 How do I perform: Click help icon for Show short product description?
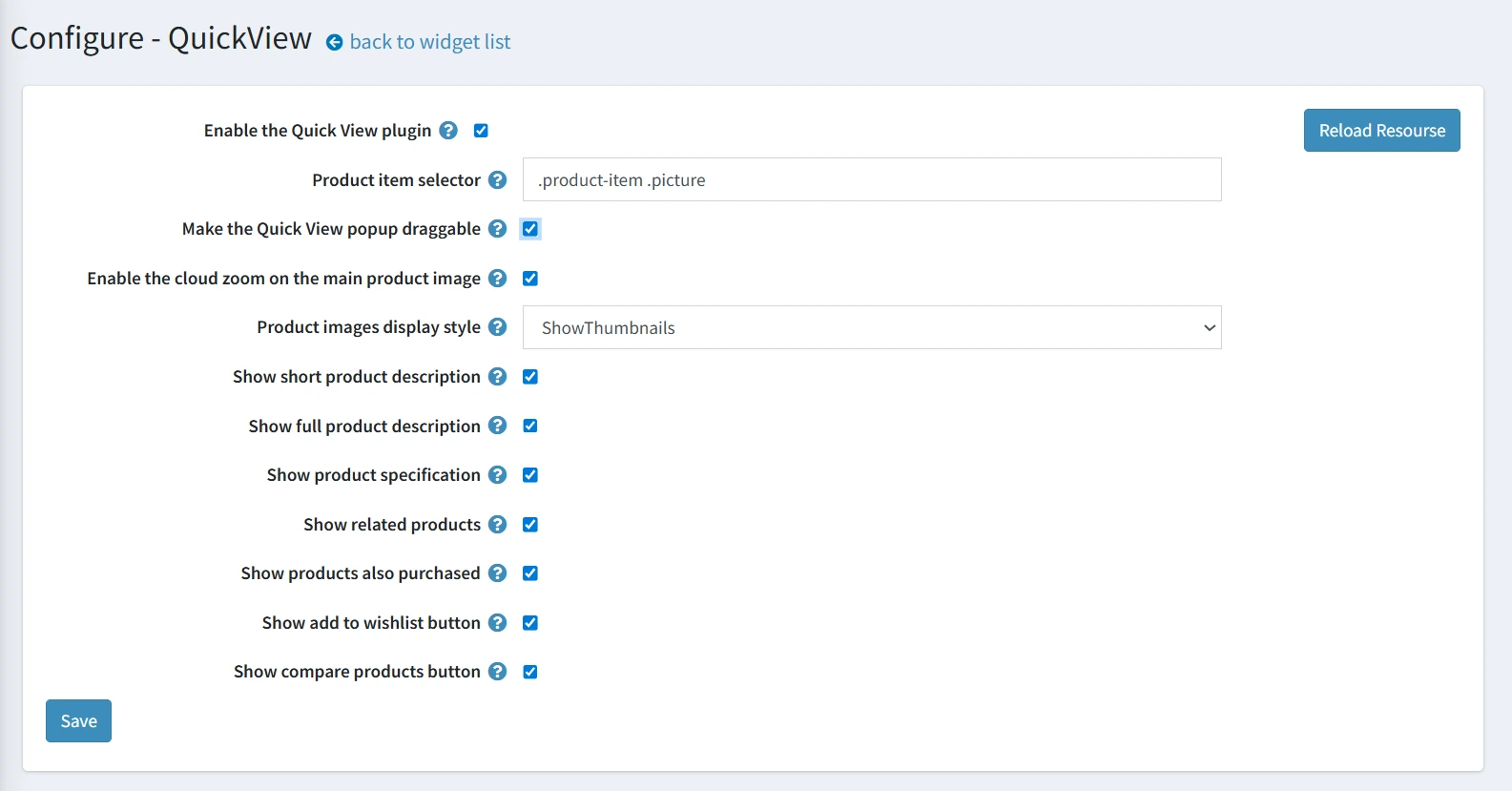coord(497,377)
